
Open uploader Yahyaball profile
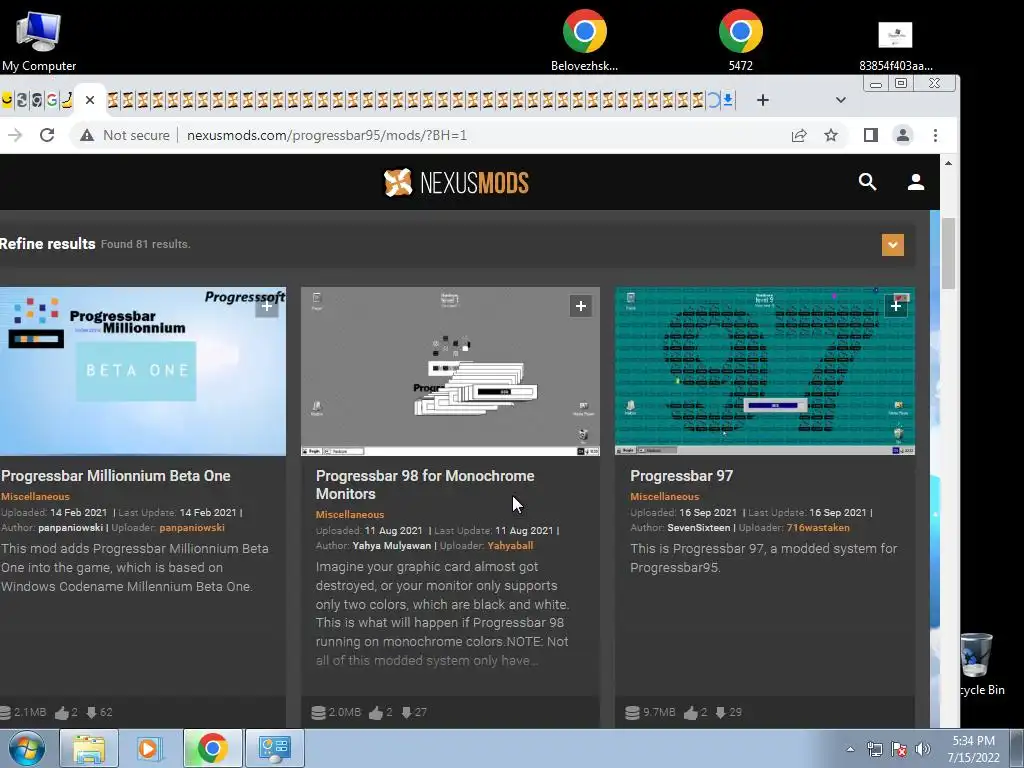(510, 545)
